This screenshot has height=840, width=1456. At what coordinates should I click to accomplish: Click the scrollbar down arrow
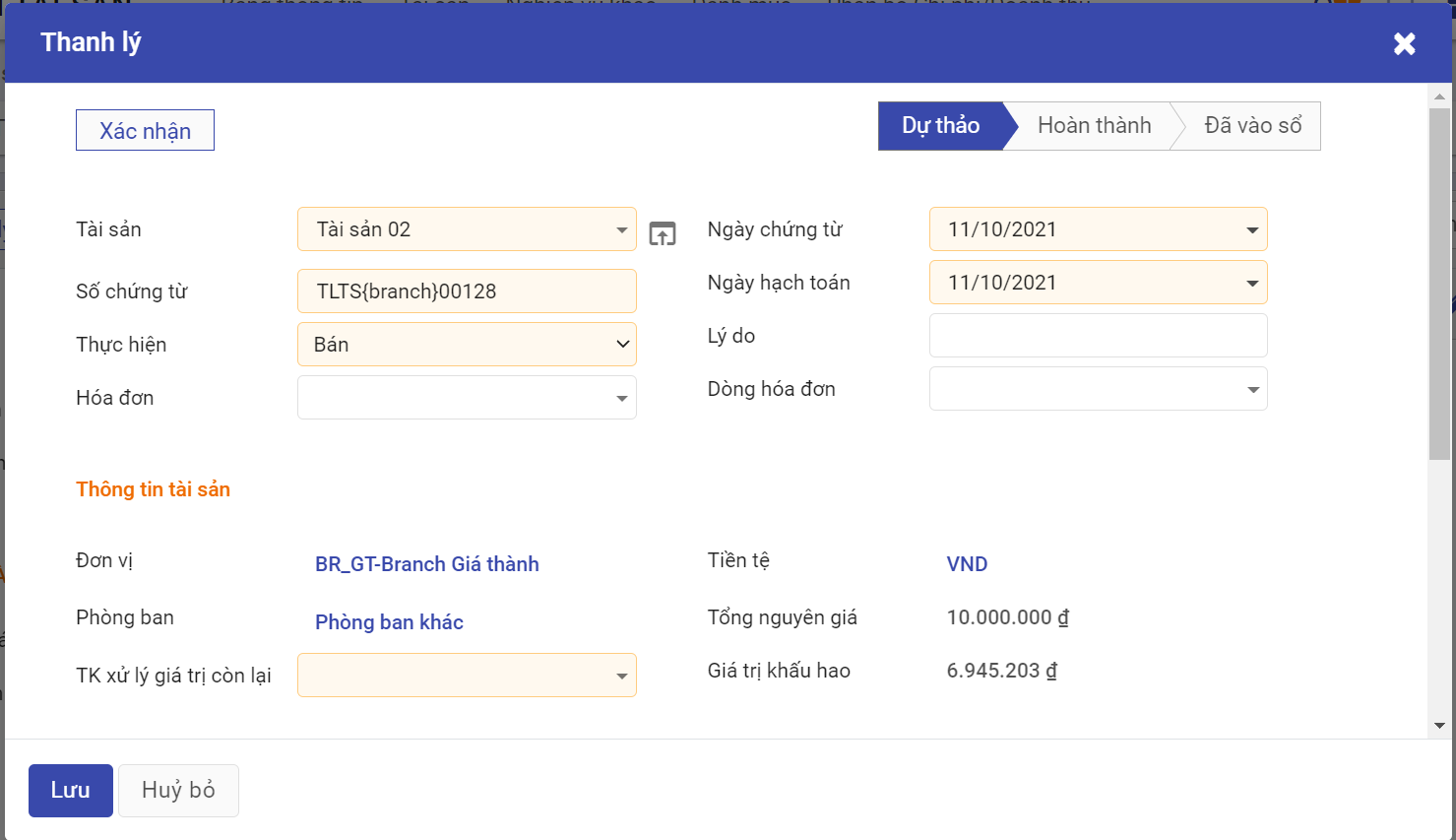(1439, 726)
